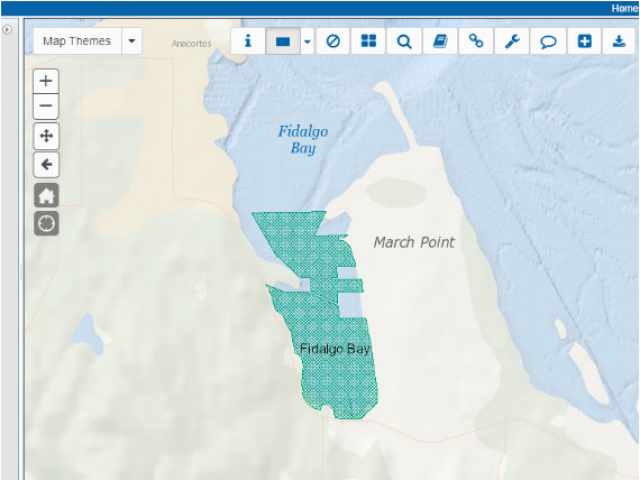The height and width of the screenshot is (480, 640).
Task: Click the clear selection icon
Action: 333,41
